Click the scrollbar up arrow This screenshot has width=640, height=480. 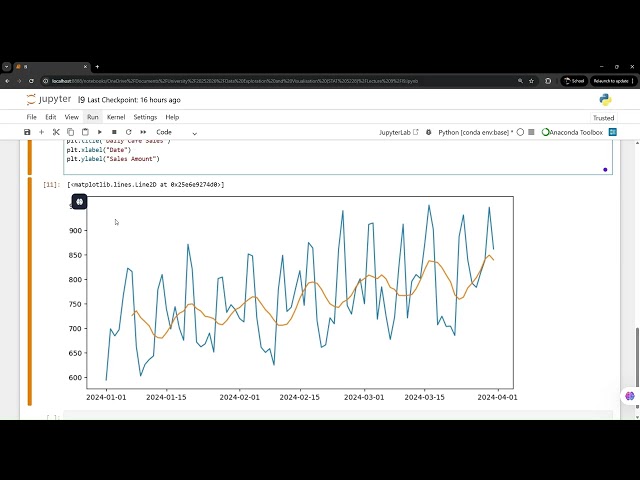tap(638, 143)
